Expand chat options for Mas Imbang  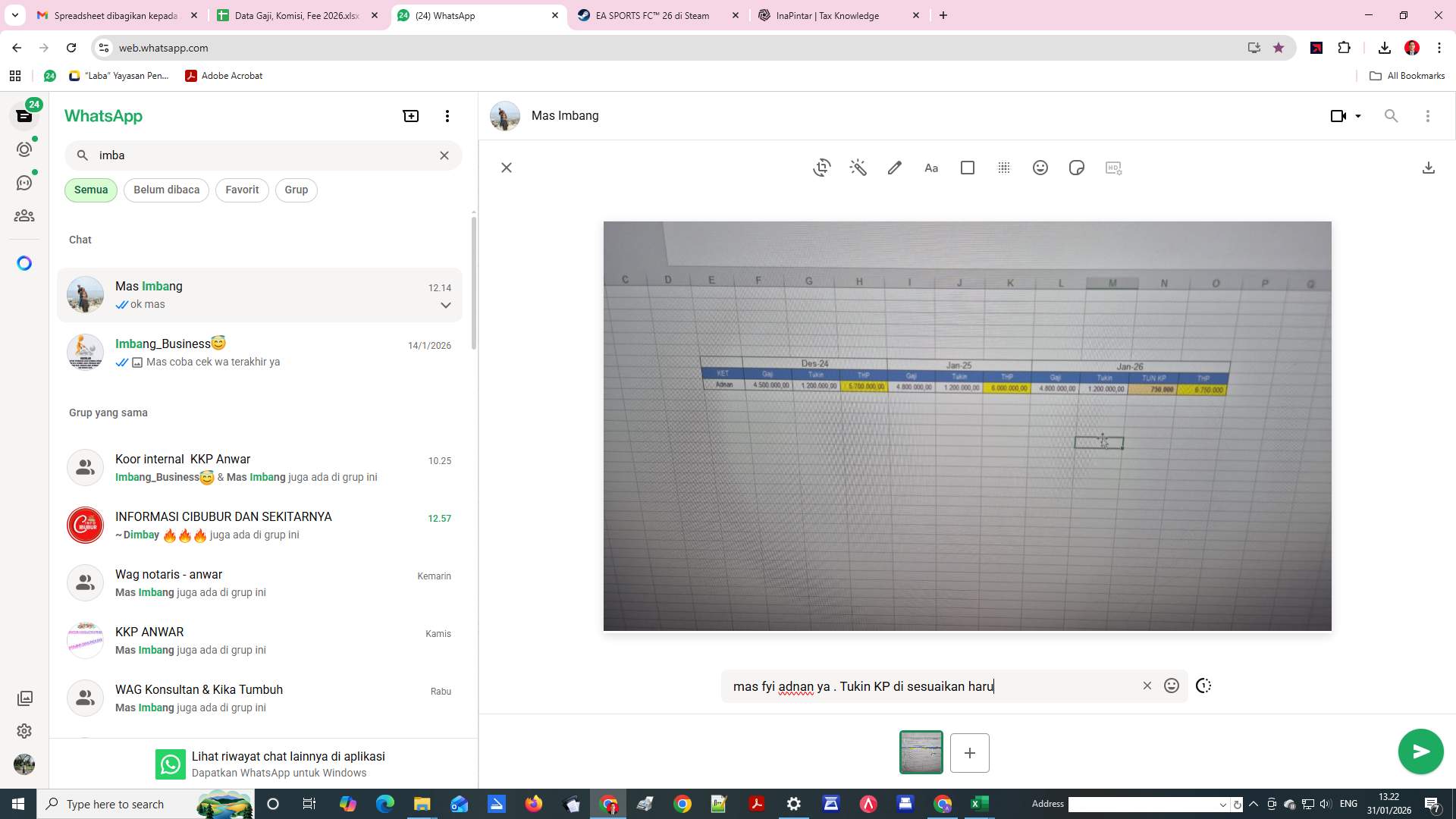point(444,305)
